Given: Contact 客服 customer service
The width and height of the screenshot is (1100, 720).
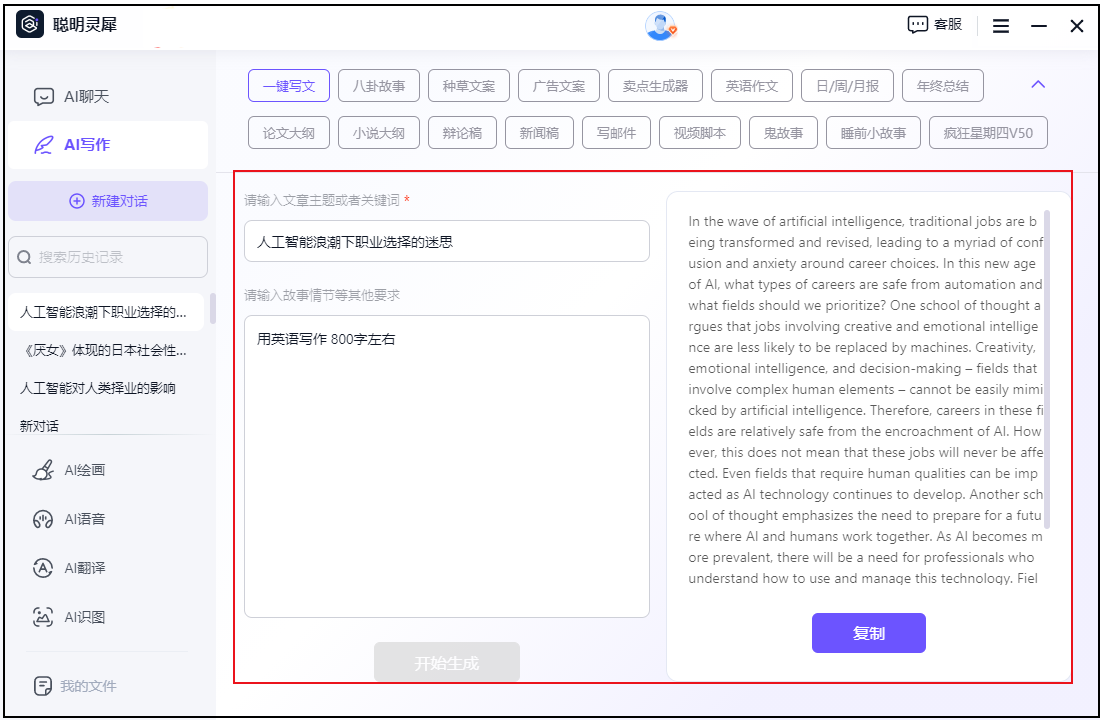Looking at the screenshot, I should click(x=933, y=24).
